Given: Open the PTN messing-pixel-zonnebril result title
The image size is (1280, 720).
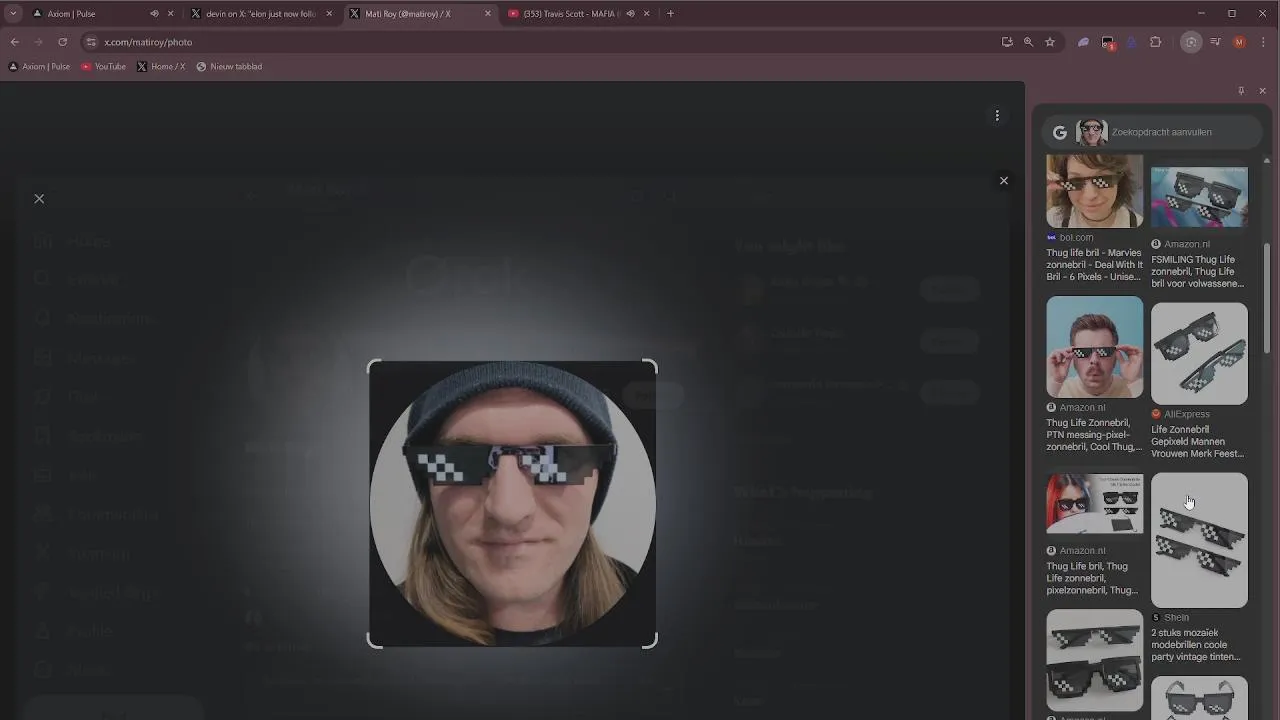Looking at the screenshot, I should pos(1093,435).
